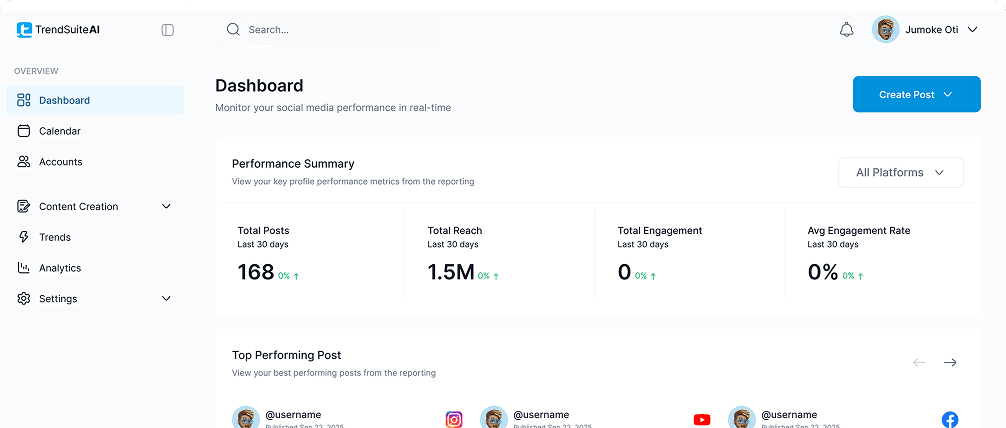This screenshot has width=1006, height=428.
Task: Click the Facebook icon on third post
Action: 949,419
